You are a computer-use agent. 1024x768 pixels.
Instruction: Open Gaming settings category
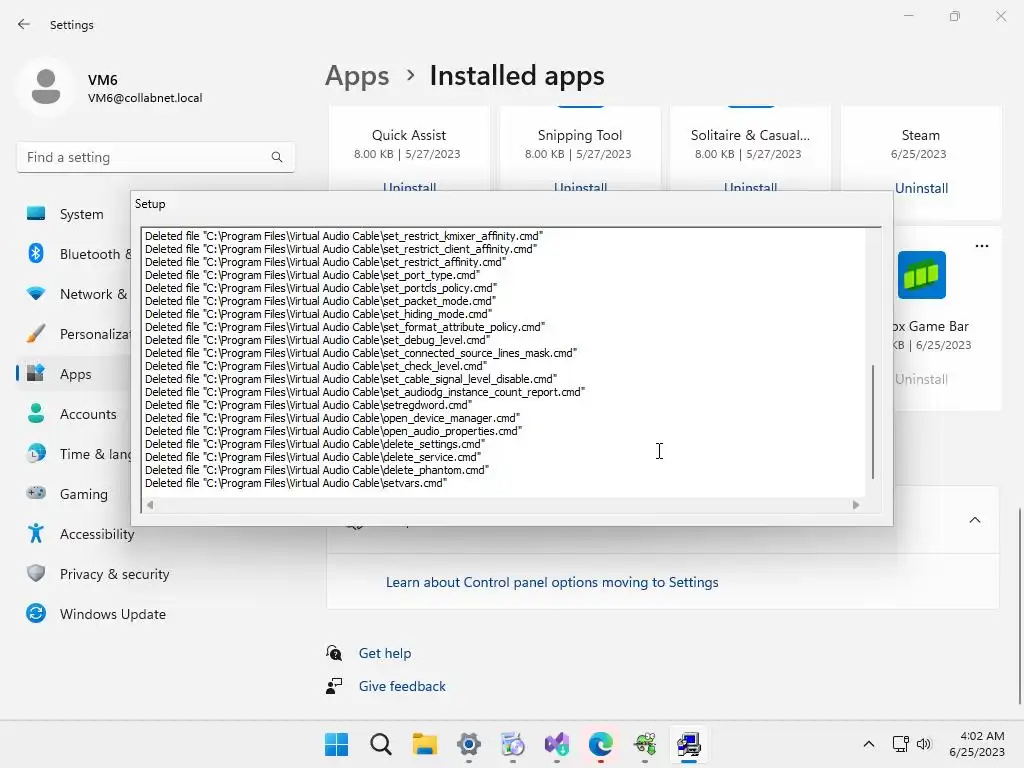(75, 494)
